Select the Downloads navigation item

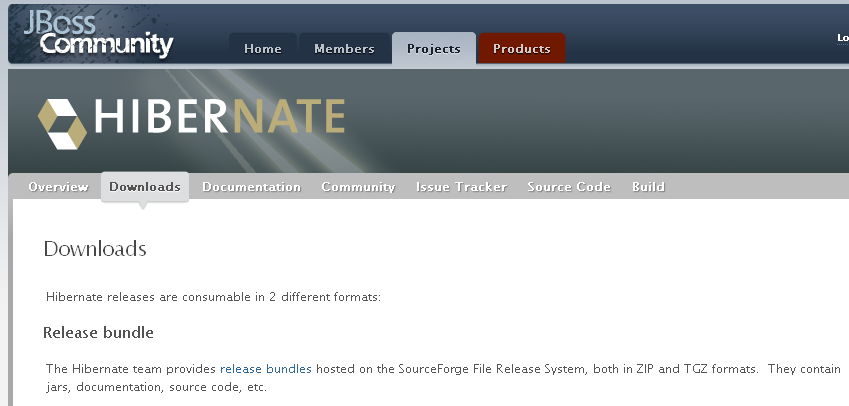(145, 187)
